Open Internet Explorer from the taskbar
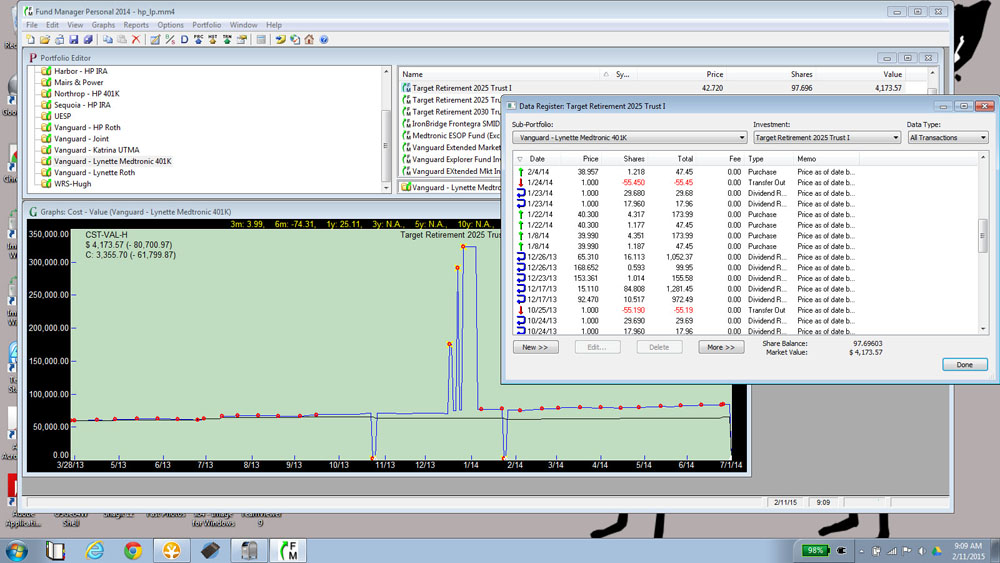 pyautogui.click(x=94, y=550)
